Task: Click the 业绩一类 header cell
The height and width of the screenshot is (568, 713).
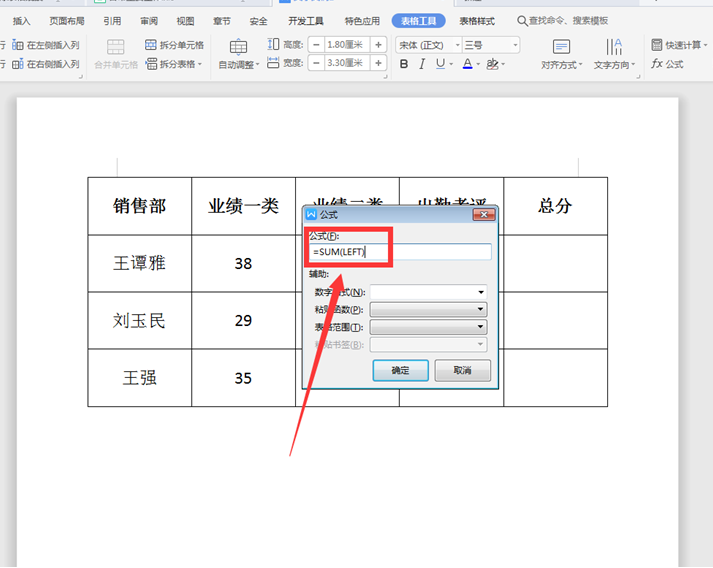Action: pos(243,206)
